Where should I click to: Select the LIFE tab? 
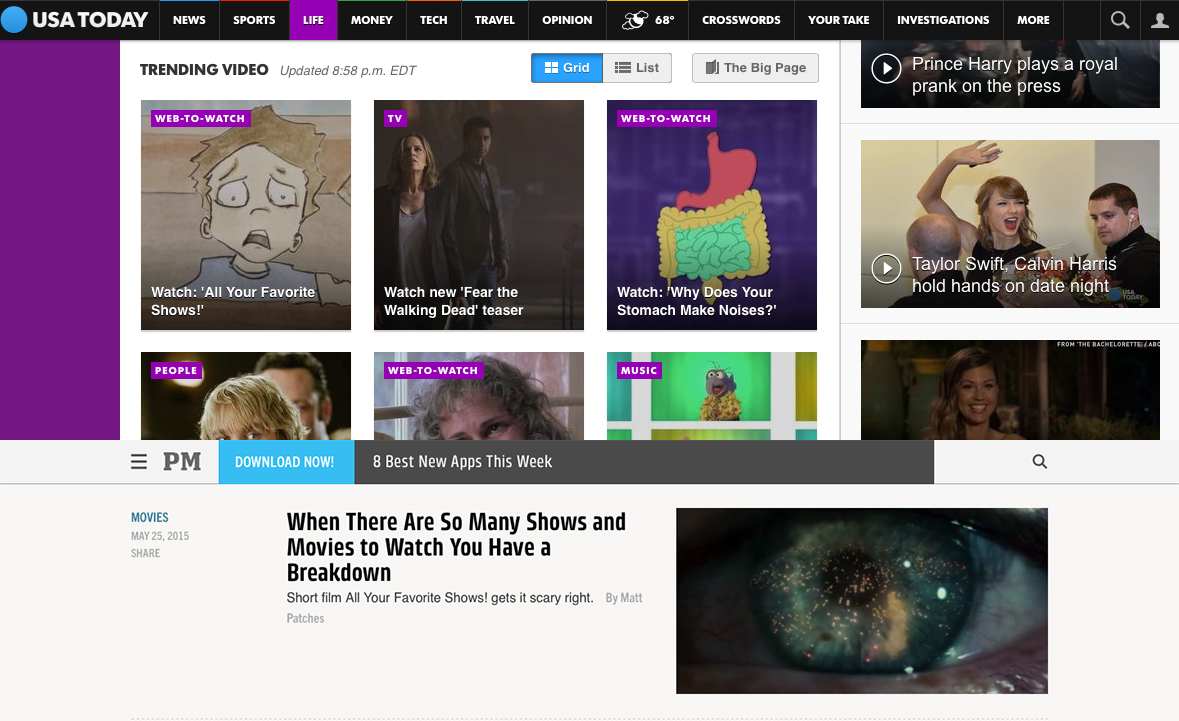(313, 20)
